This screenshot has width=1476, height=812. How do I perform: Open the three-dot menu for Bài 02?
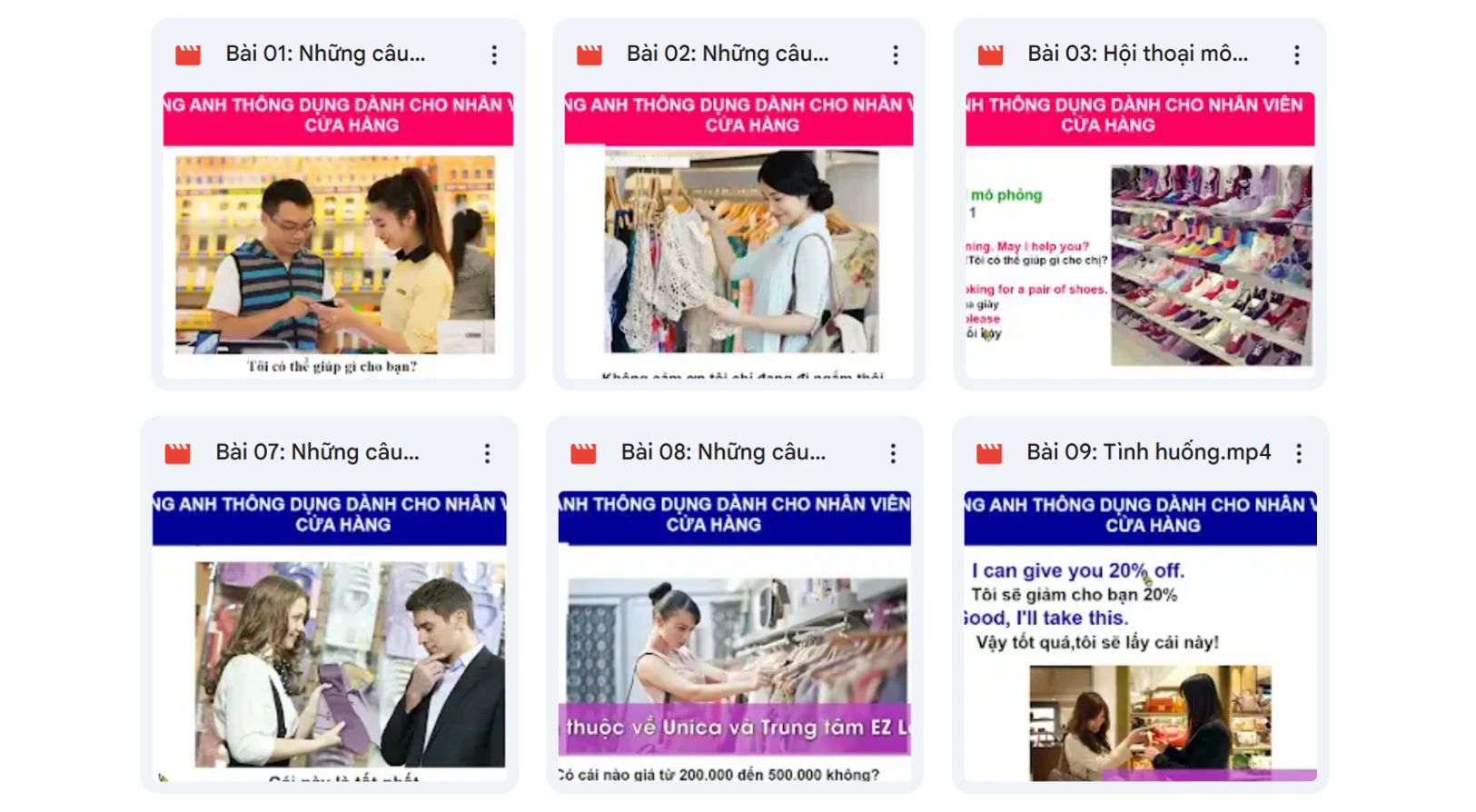(x=896, y=55)
